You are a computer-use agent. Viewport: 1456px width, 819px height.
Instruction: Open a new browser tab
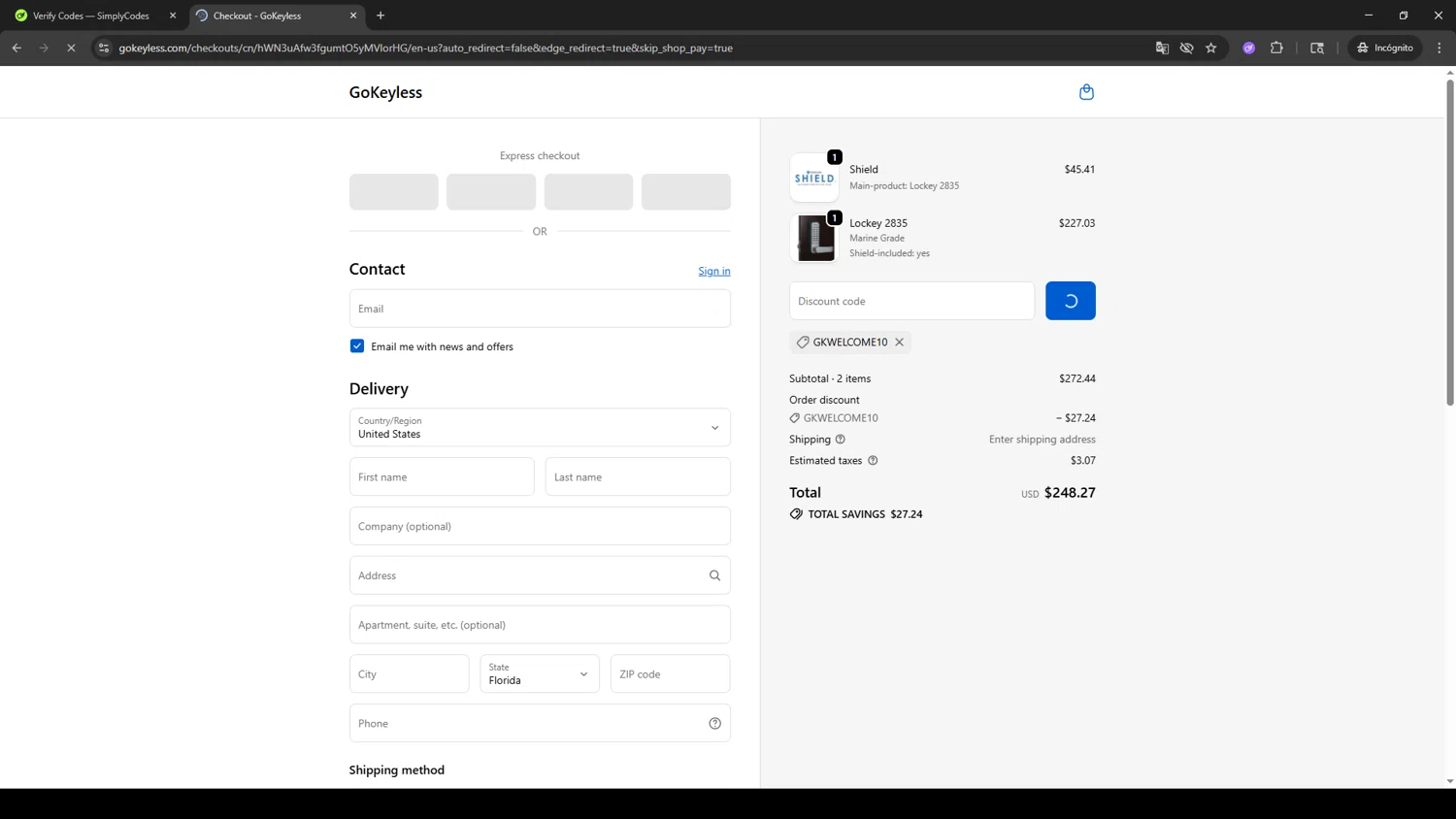click(x=381, y=16)
